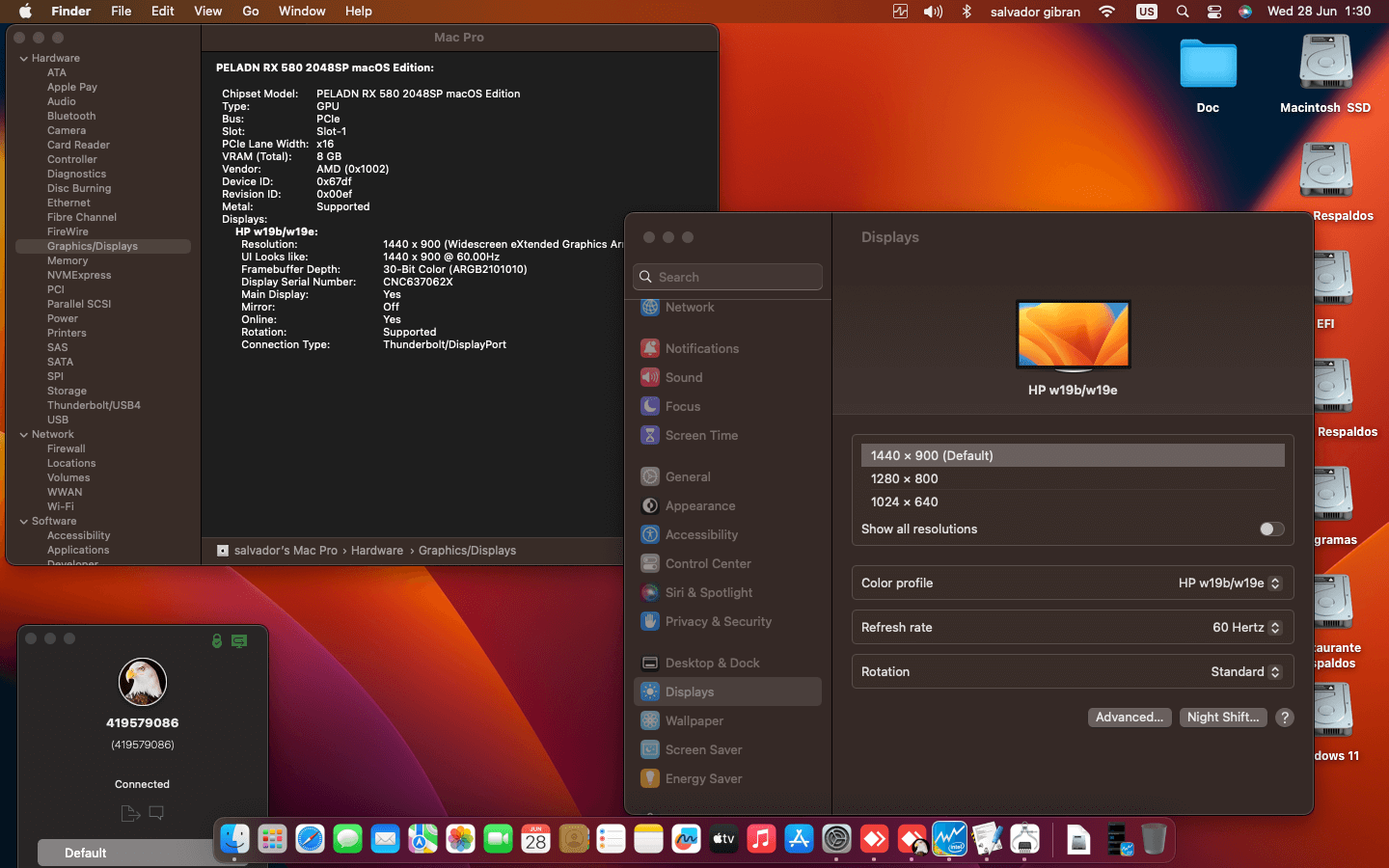This screenshot has width=1389, height=868.
Task: Select 1440 × 900 (Default) resolution
Action: coord(1073,455)
